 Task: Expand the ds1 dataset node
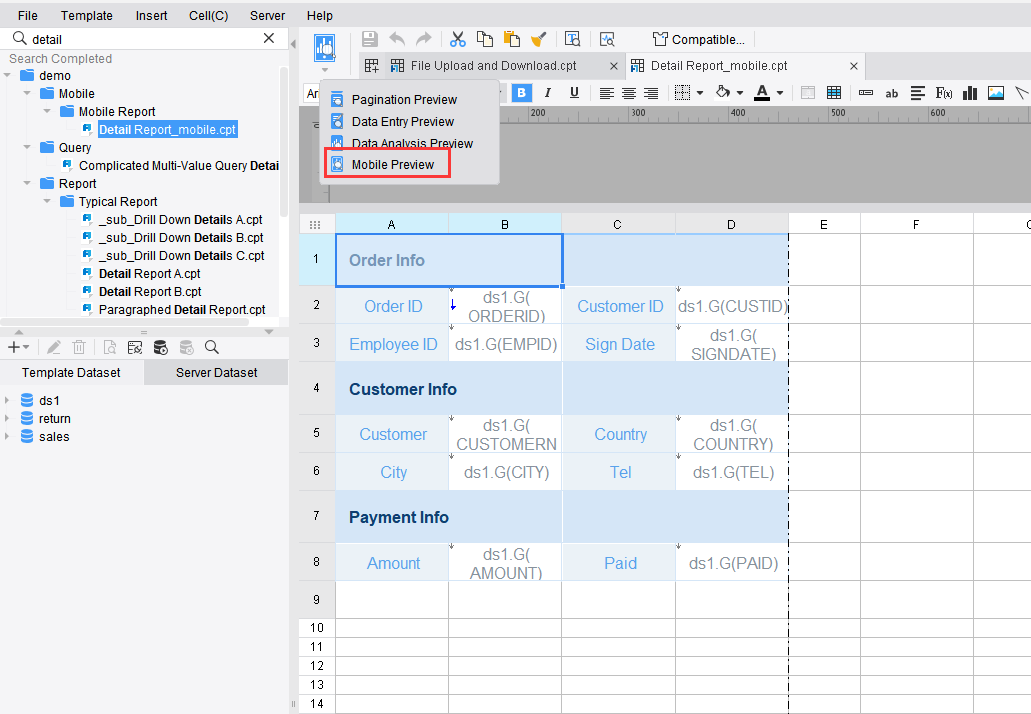coord(8,399)
